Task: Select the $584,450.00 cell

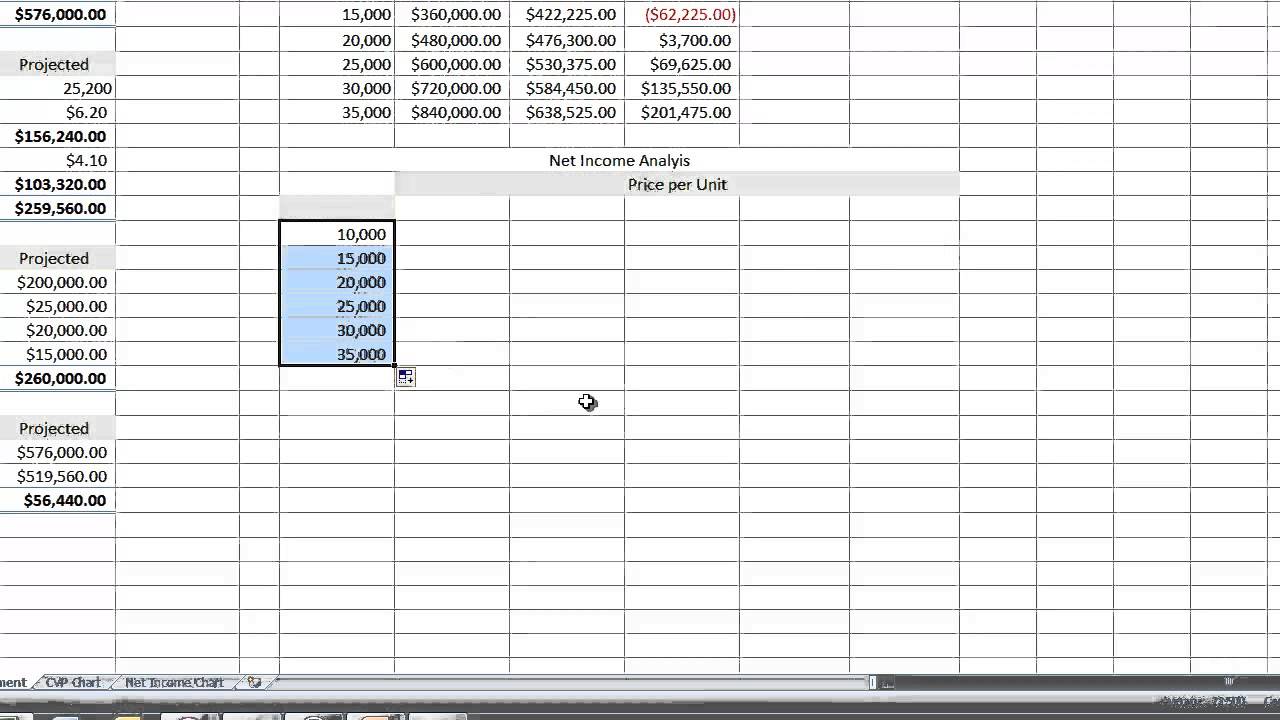Action: click(567, 88)
